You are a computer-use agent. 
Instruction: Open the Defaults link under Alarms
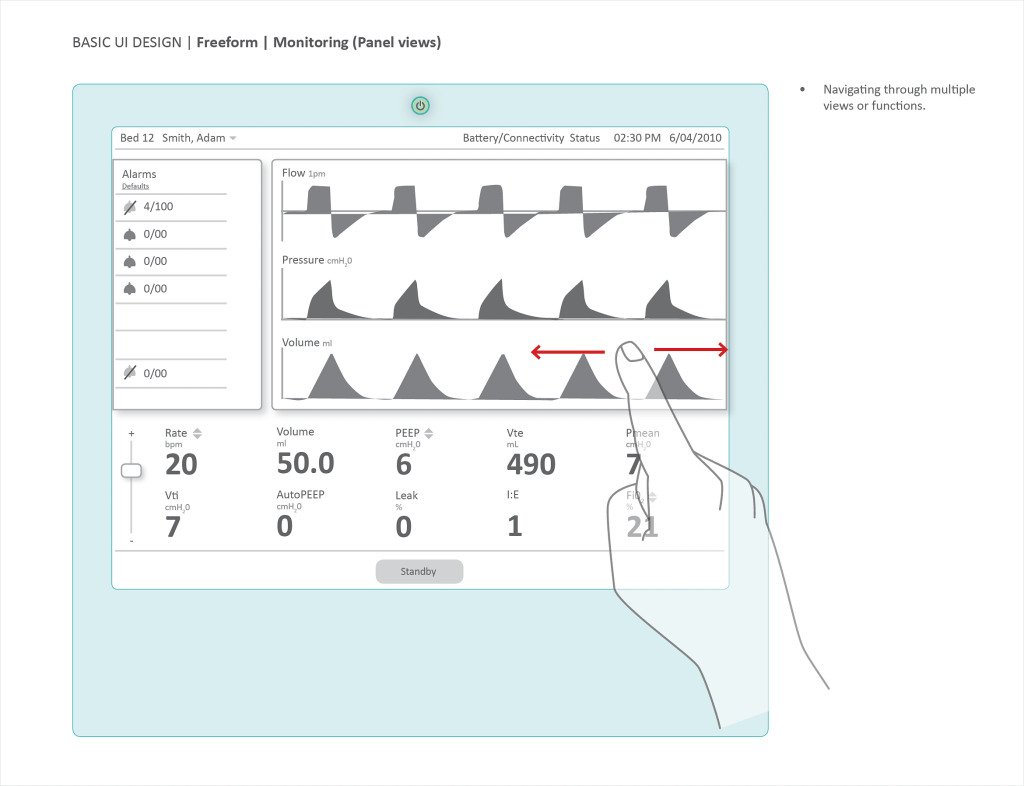point(135,186)
